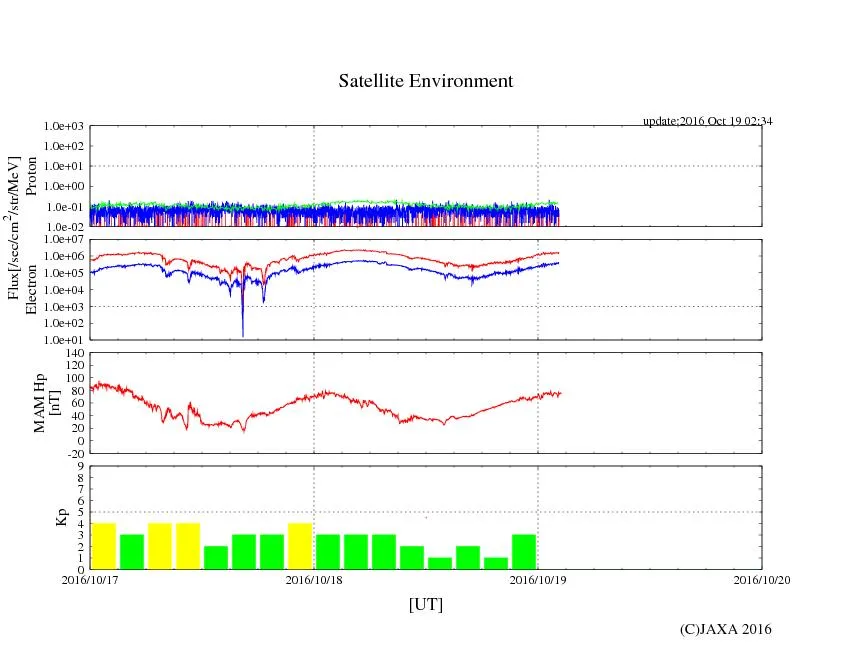The image size is (846, 655).
Task: Click Proton panel tick "1.0e-02"
Action: (x=65, y=227)
